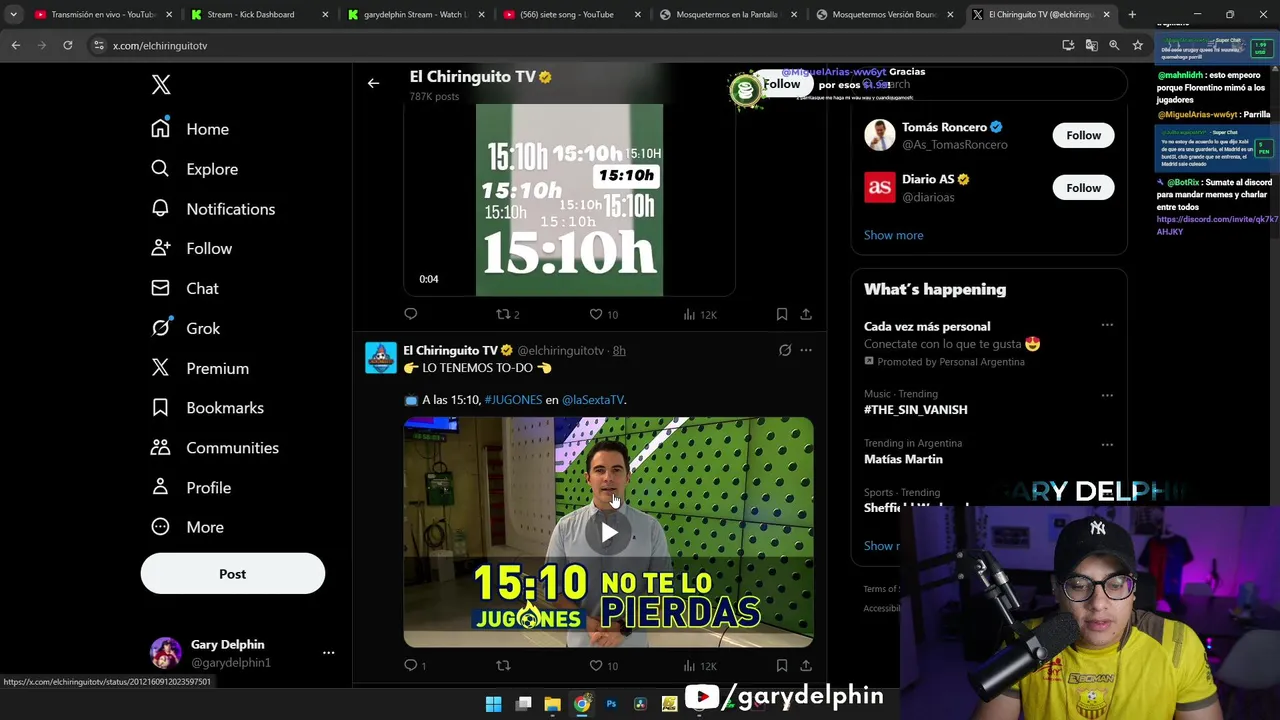Open the Explore page

194,169
